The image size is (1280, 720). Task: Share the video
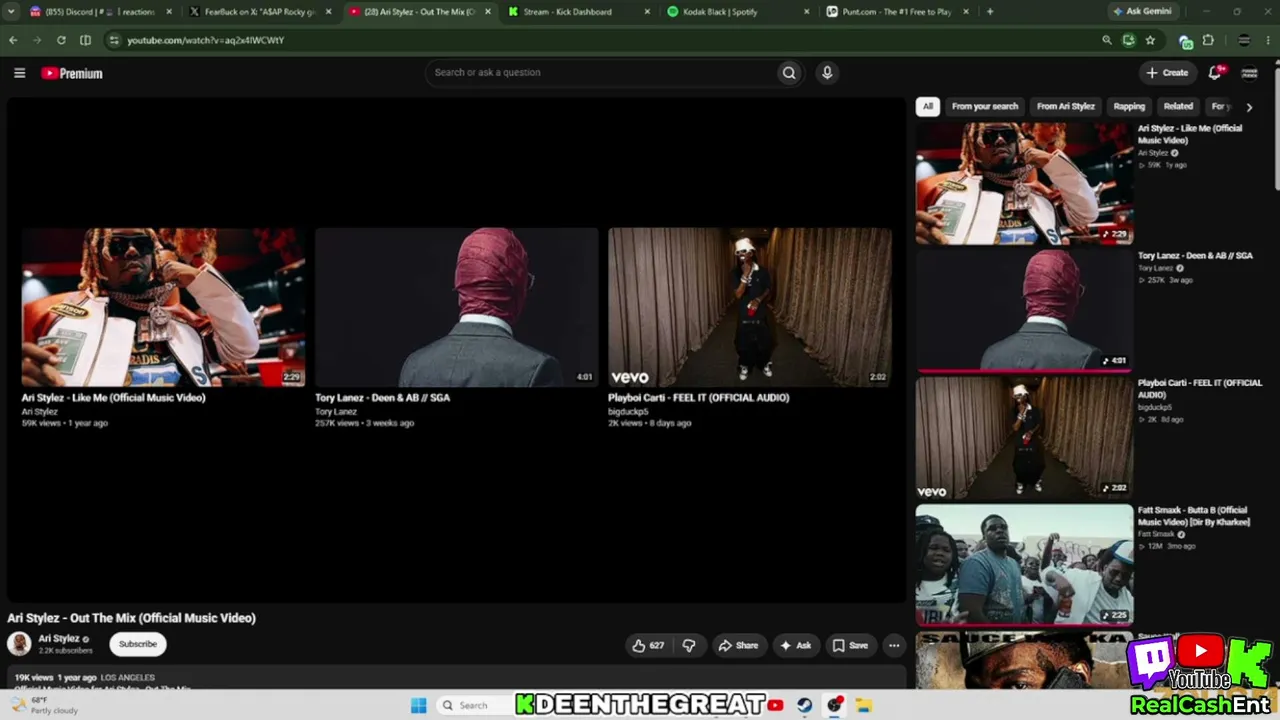click(x=738, y=645)
